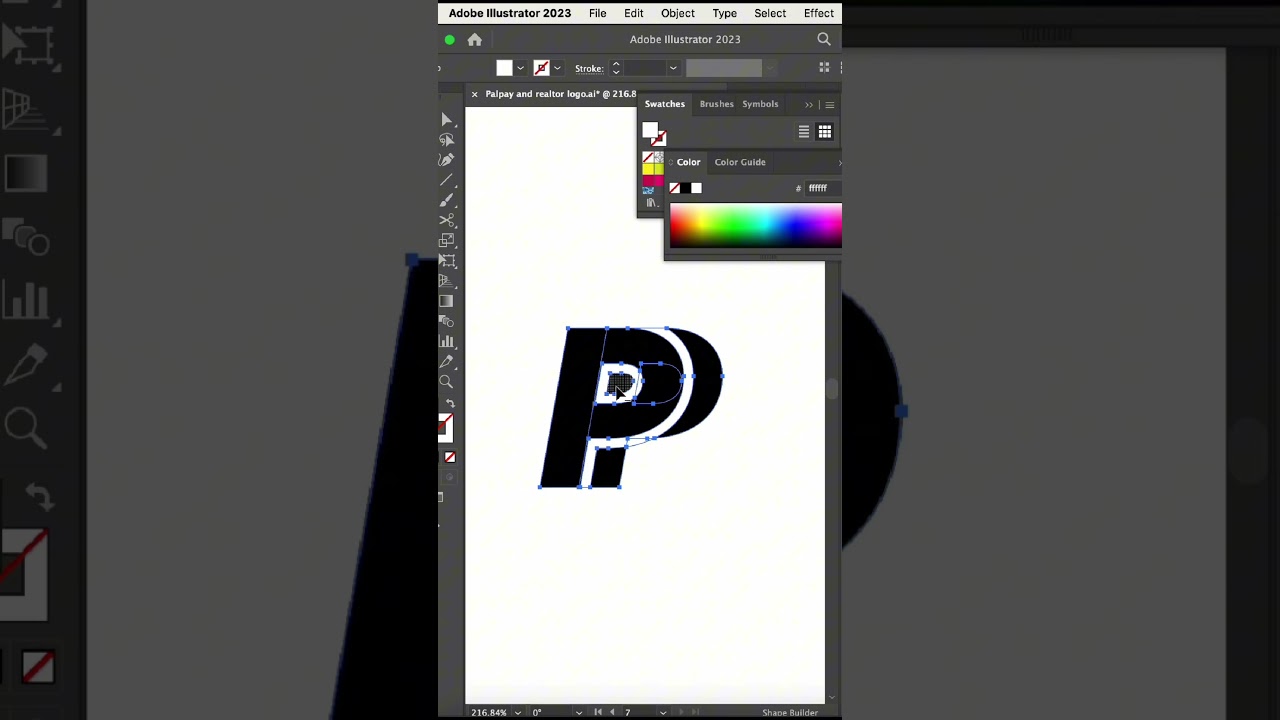Select the Lasso tool in toolbar
The width and height of the screenshot is (1280, 720).
[x=447, y=140]
